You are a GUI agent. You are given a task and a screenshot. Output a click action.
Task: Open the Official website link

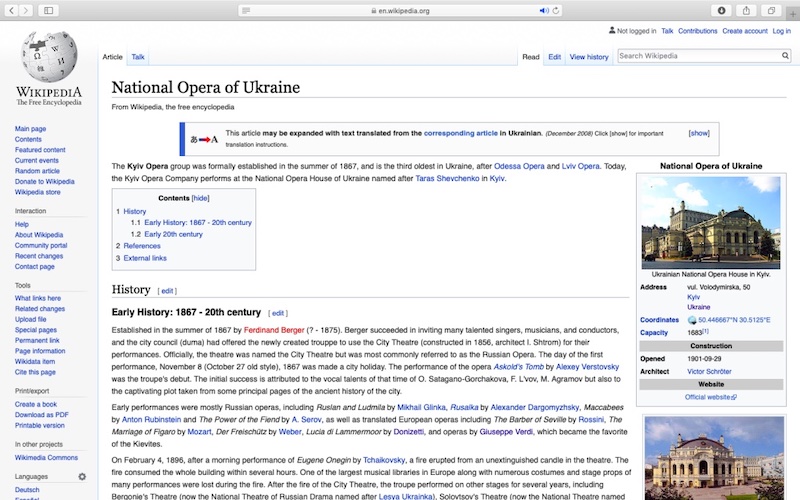point(710,397)
